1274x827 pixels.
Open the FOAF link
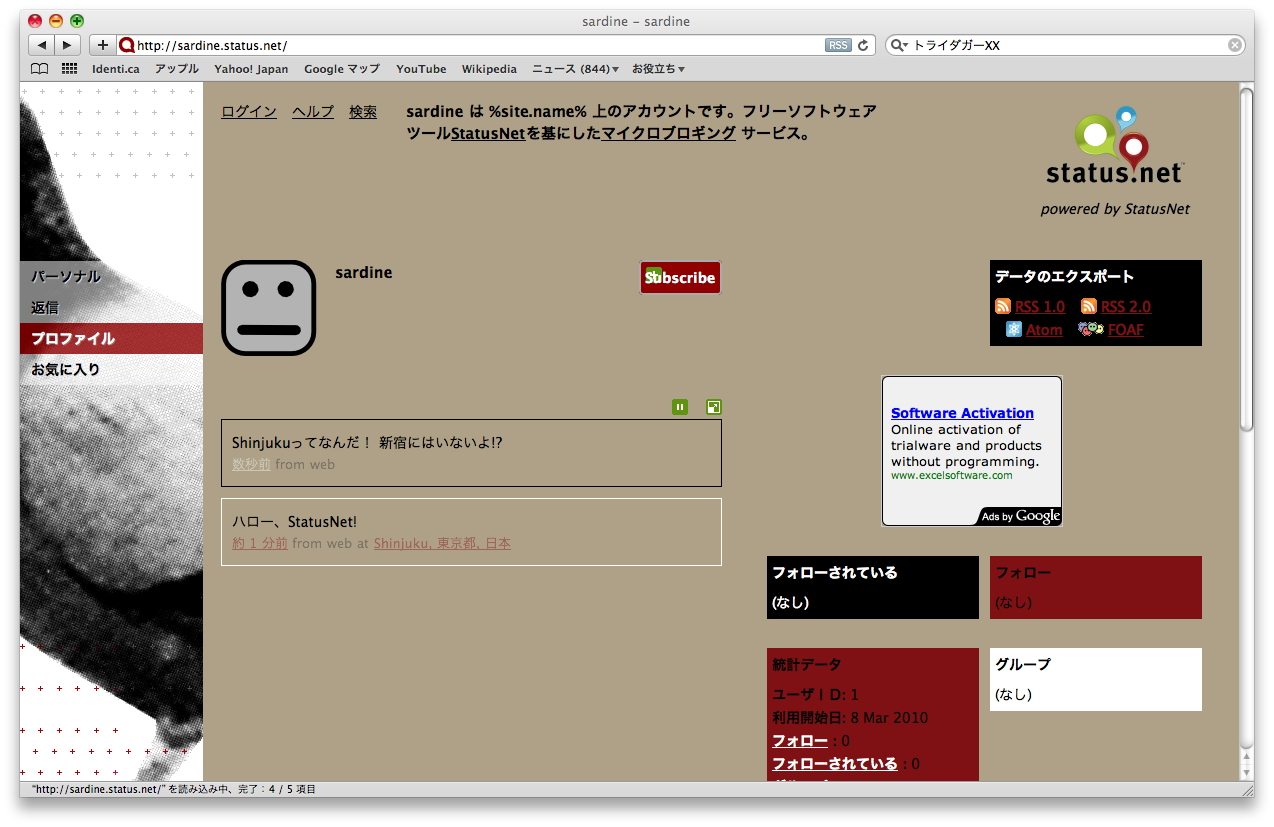click(1125, 329)
